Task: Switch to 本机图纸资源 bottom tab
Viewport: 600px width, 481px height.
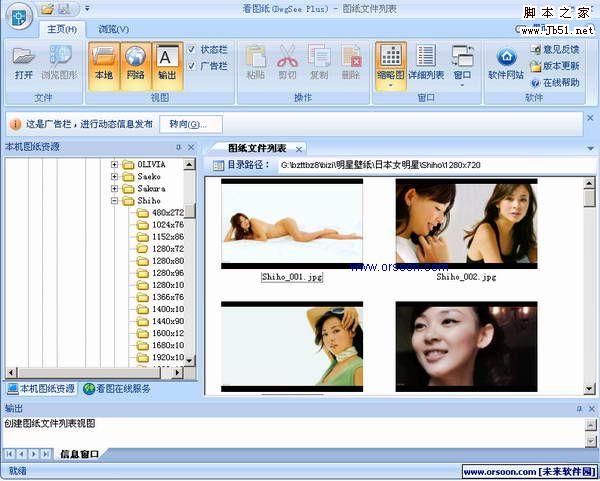Action: point(41,389)
